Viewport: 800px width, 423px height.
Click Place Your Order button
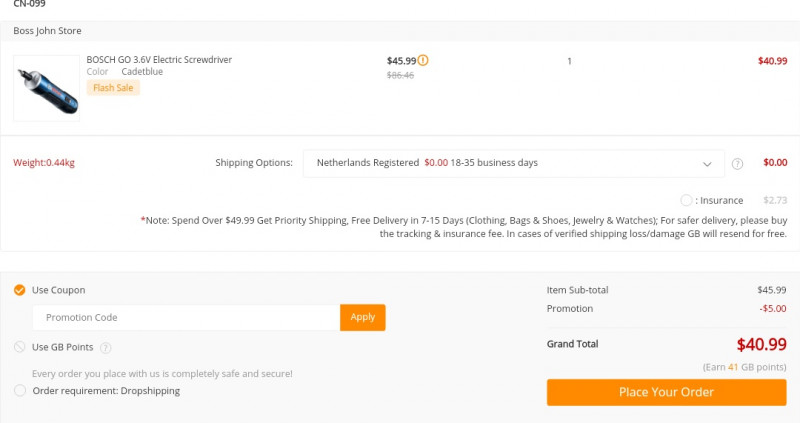pos(666,392)
